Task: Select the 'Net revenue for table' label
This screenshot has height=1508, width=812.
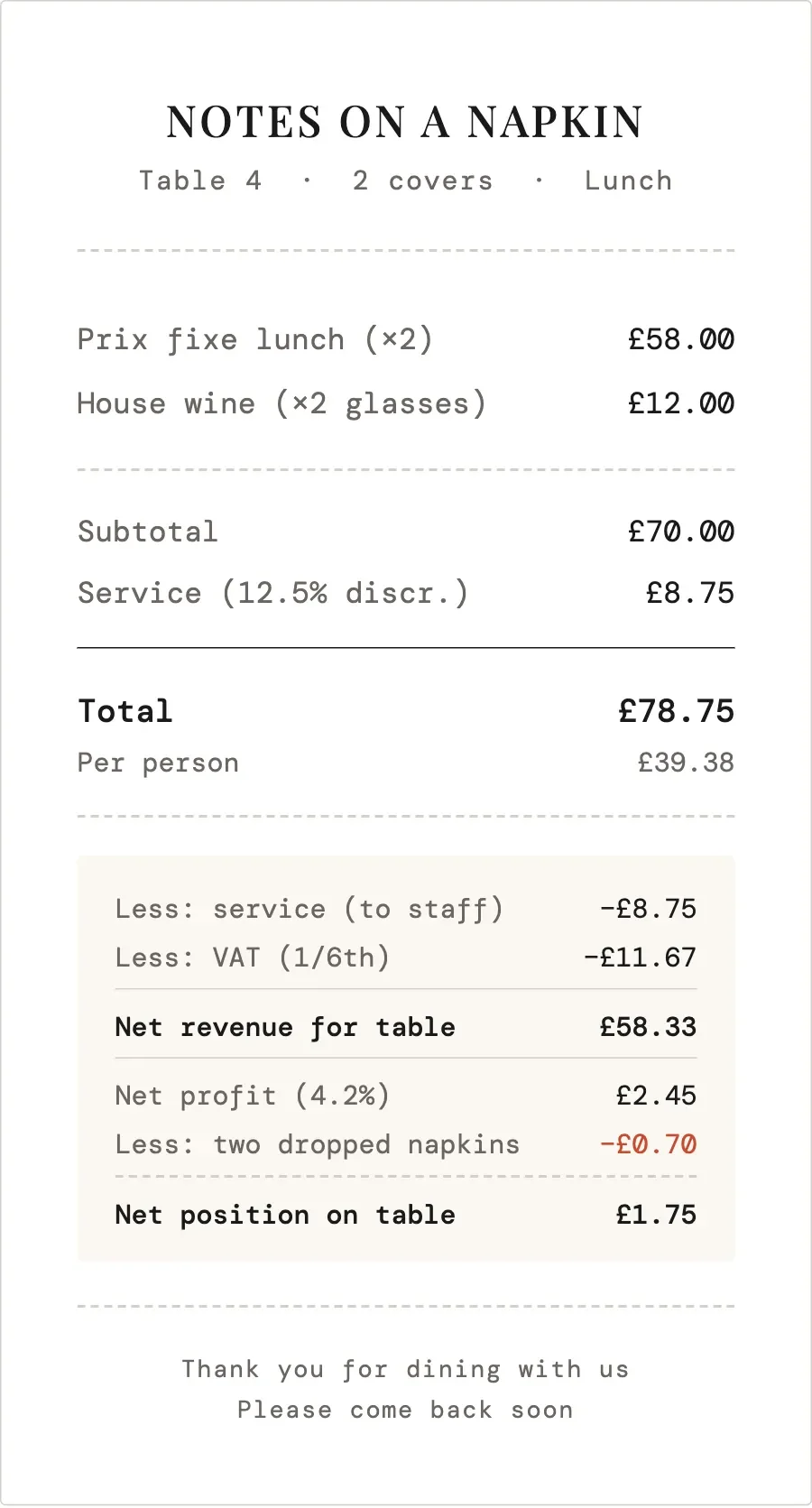Action: 285,1027
